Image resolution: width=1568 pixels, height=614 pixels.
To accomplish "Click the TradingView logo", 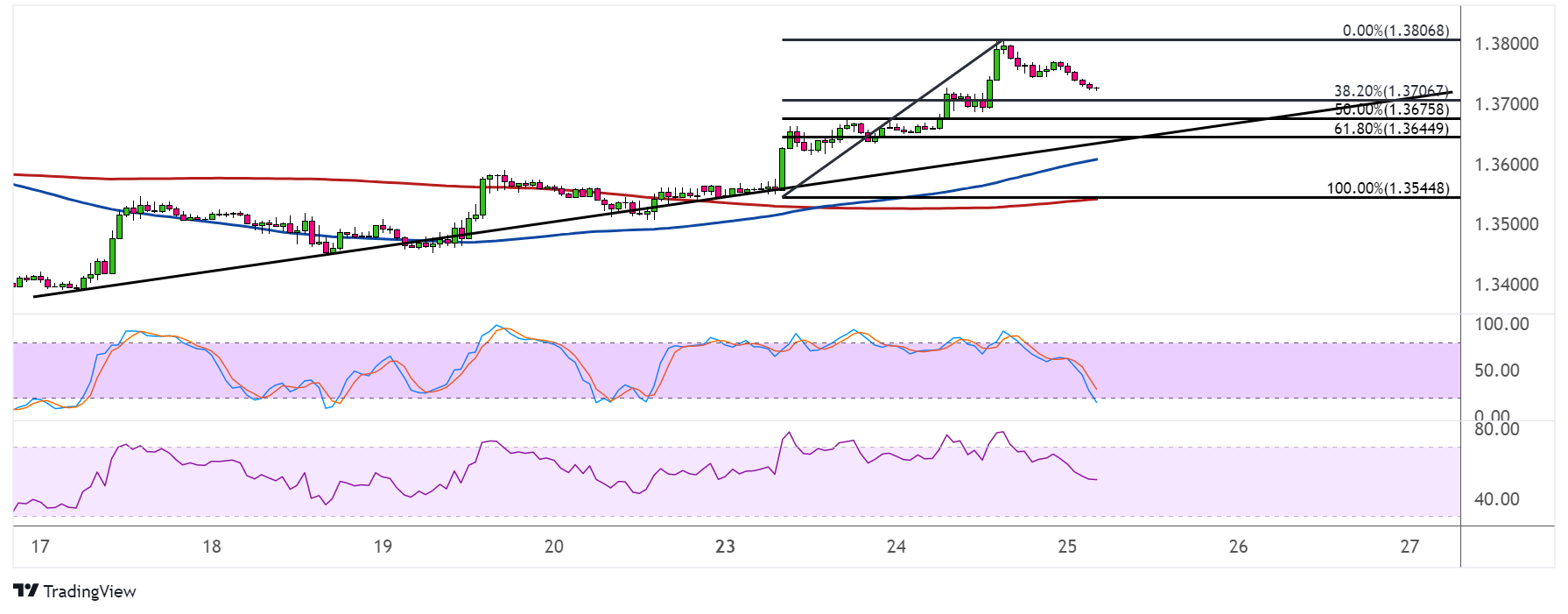I will pyautogui.click(x=75, y=591).
